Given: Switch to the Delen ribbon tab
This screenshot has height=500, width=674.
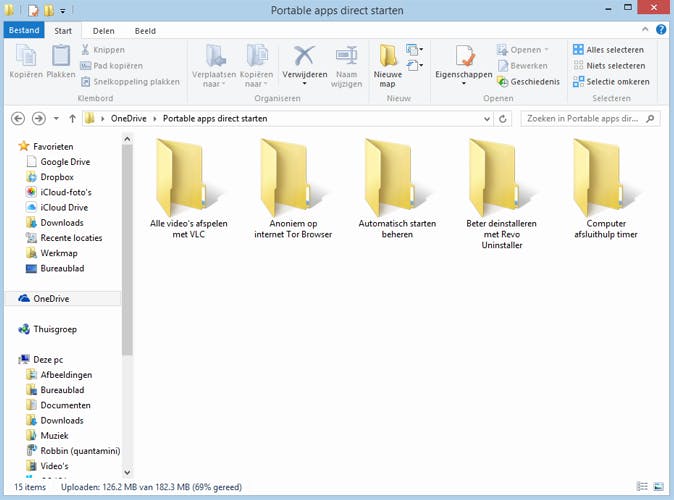Looking at the screenshot, I should pos(104,31).
